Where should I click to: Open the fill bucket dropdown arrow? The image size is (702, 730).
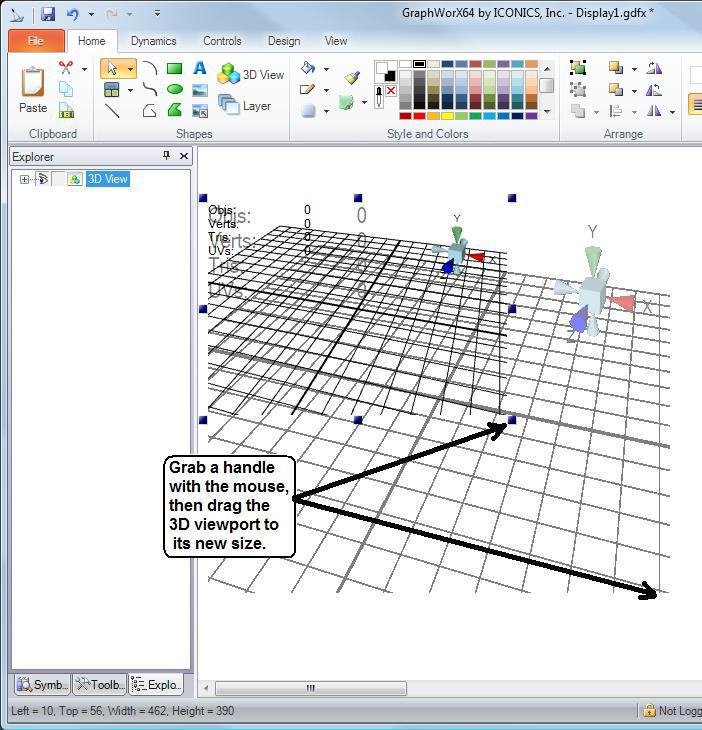click(326, 69)
